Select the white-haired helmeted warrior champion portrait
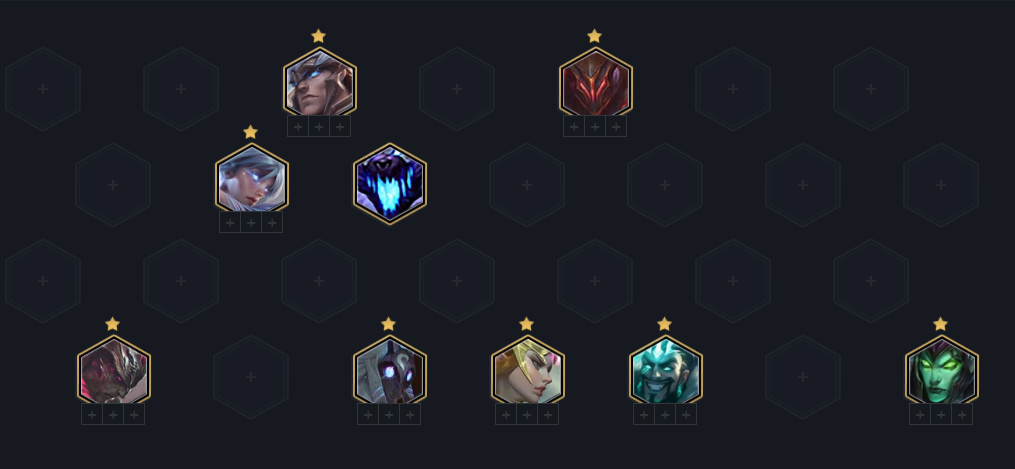Image resolution: width=1015 pixels, height=469 pixels. coord(320,83)
